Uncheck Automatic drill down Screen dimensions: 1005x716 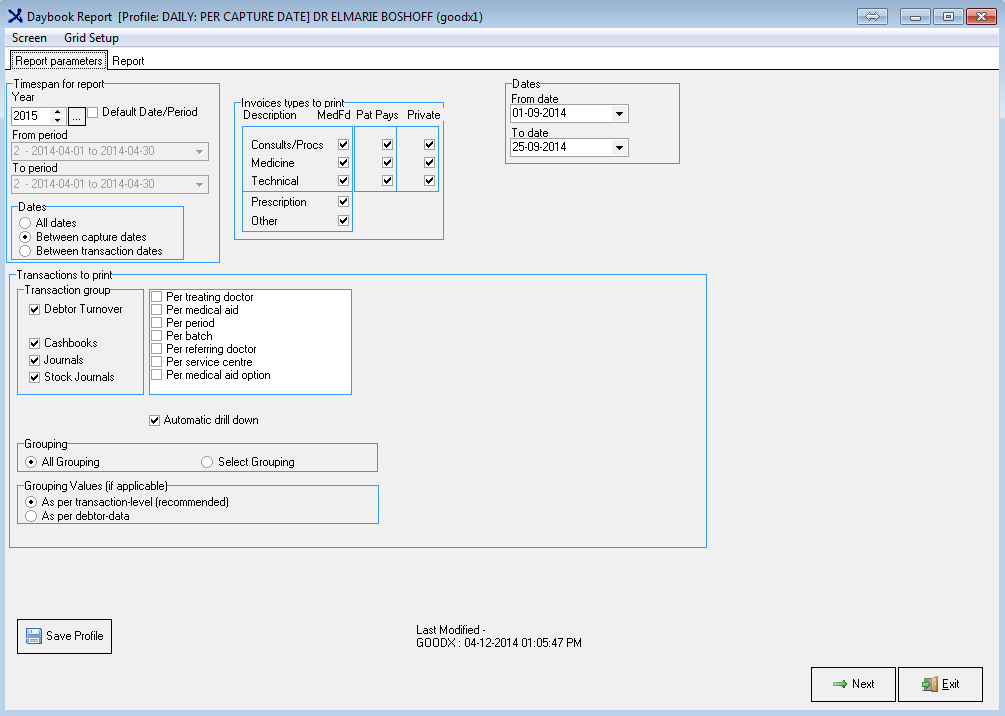point(155,420)
